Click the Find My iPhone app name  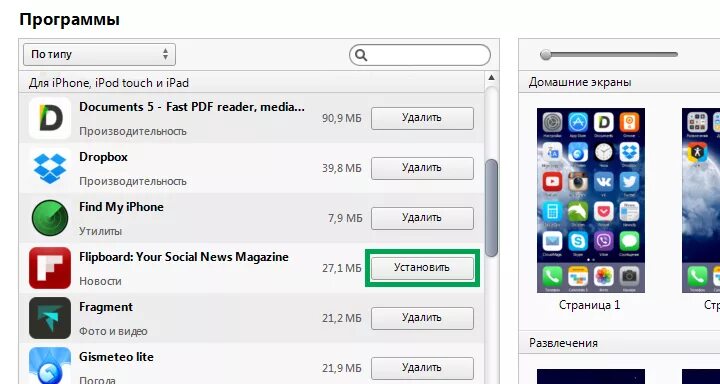121,207
